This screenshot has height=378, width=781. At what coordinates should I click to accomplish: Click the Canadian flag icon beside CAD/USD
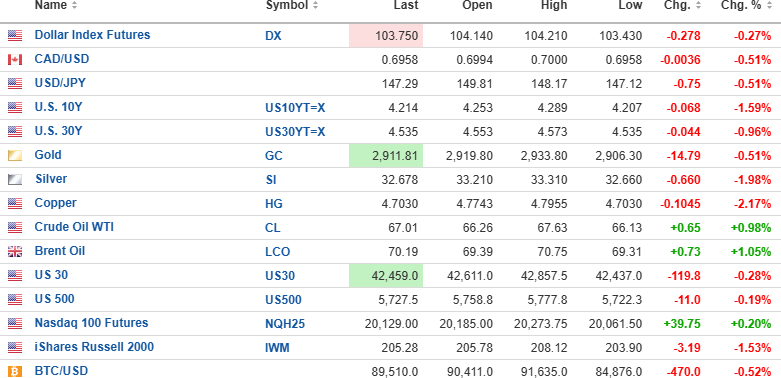click(15, 60)
